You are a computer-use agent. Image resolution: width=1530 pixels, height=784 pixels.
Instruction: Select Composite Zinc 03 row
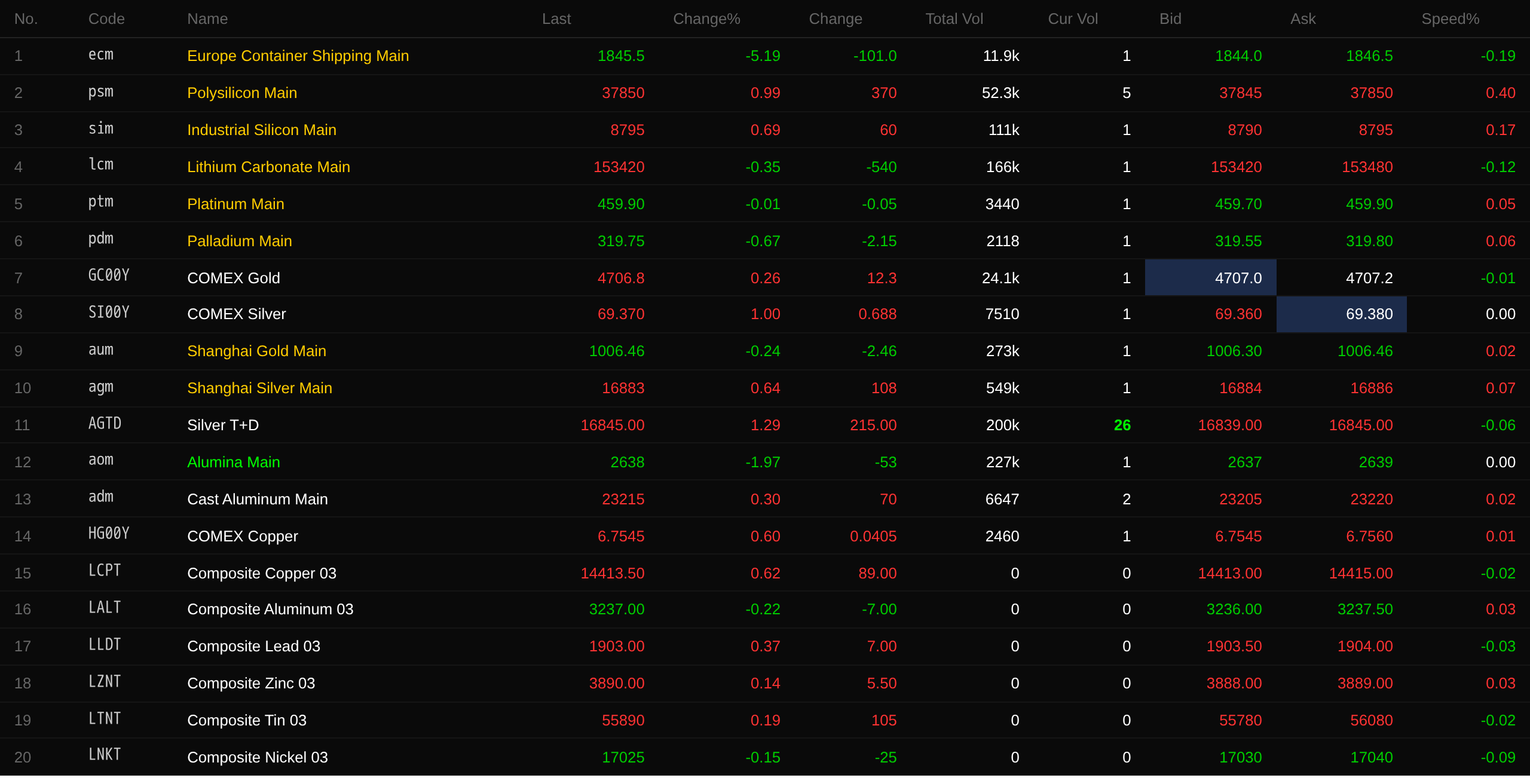click(x=765, y=684)
